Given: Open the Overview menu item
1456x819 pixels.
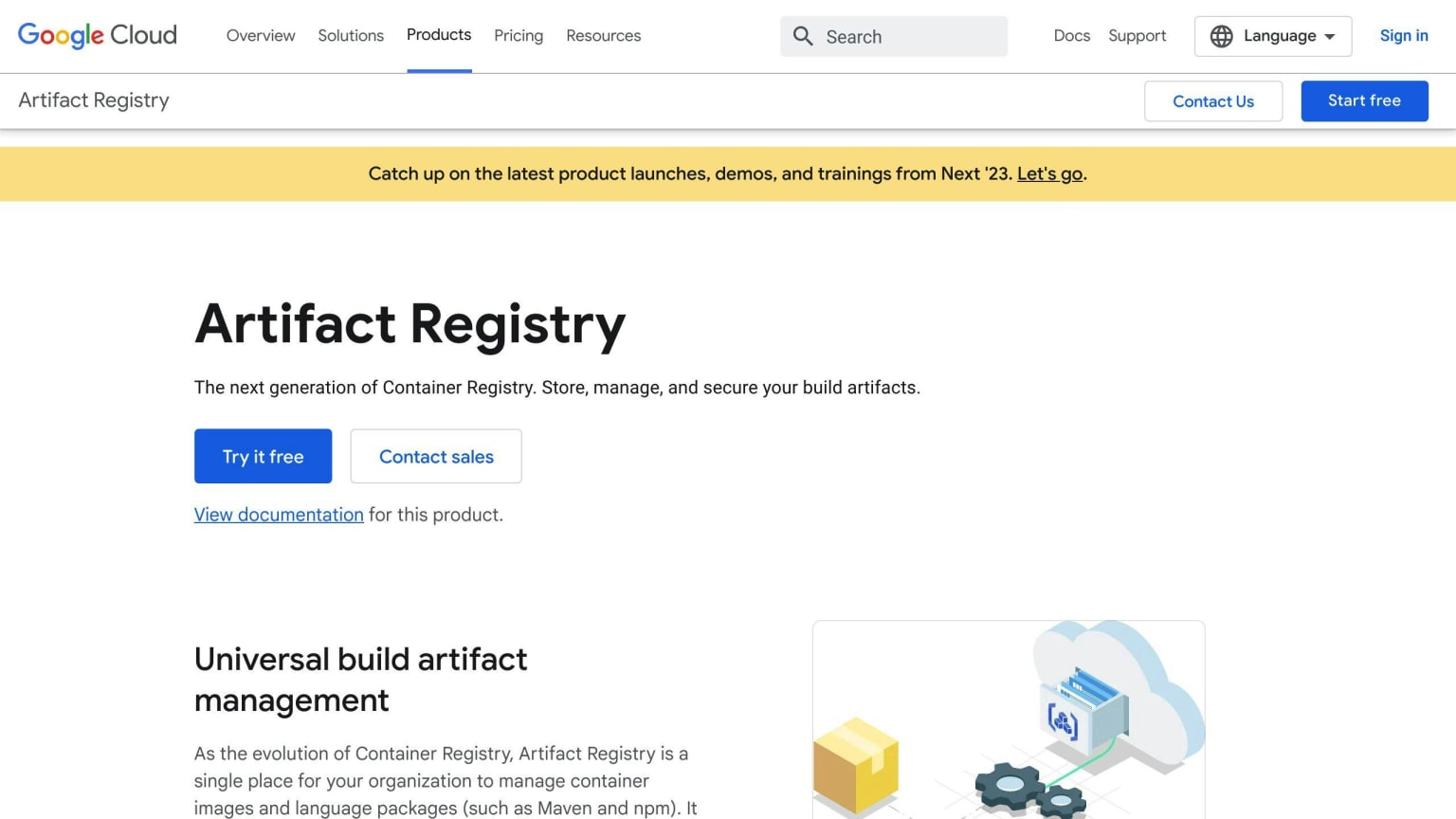Looking at the screenshot, I should coord(261,36).
